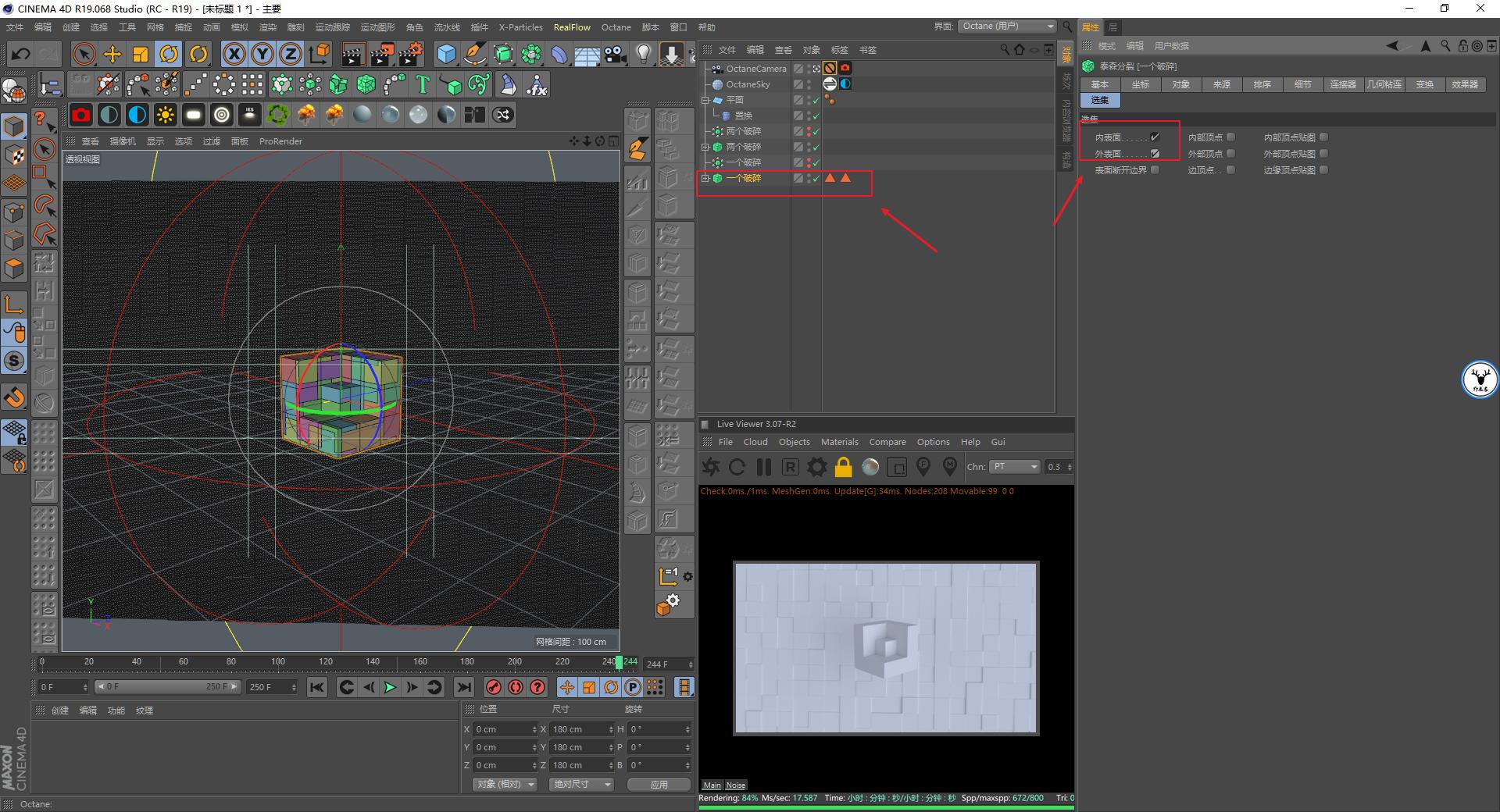Open the PT channel dropdown in Live Viewer
1500x812 pixels.
click(x=1014, y=467)
